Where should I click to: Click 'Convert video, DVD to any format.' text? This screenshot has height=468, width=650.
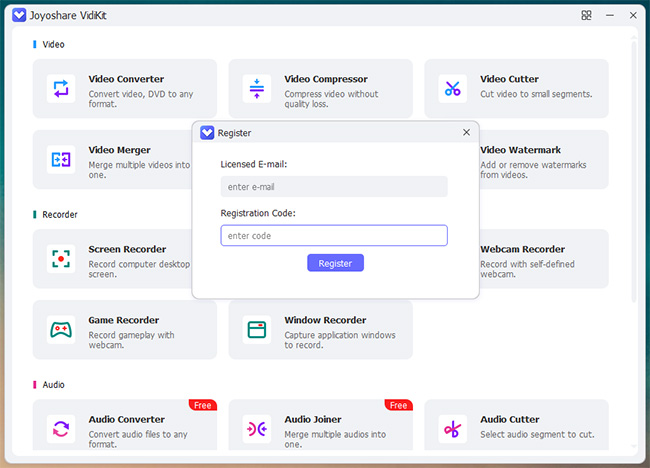point(141,99)
